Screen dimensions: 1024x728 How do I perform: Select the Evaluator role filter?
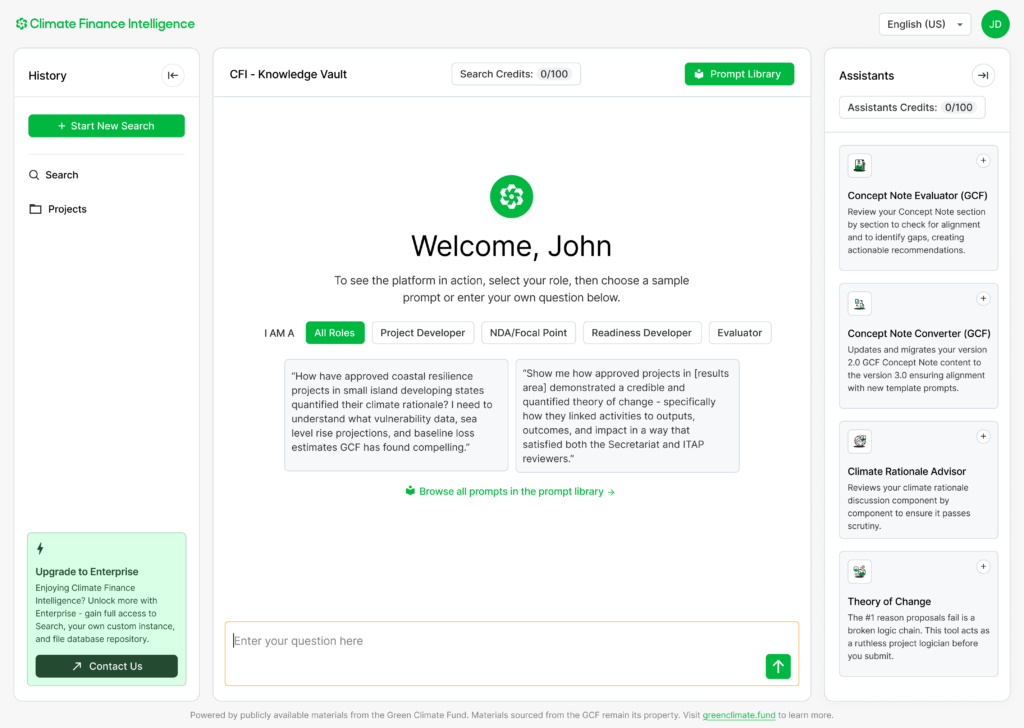[739, 333]
